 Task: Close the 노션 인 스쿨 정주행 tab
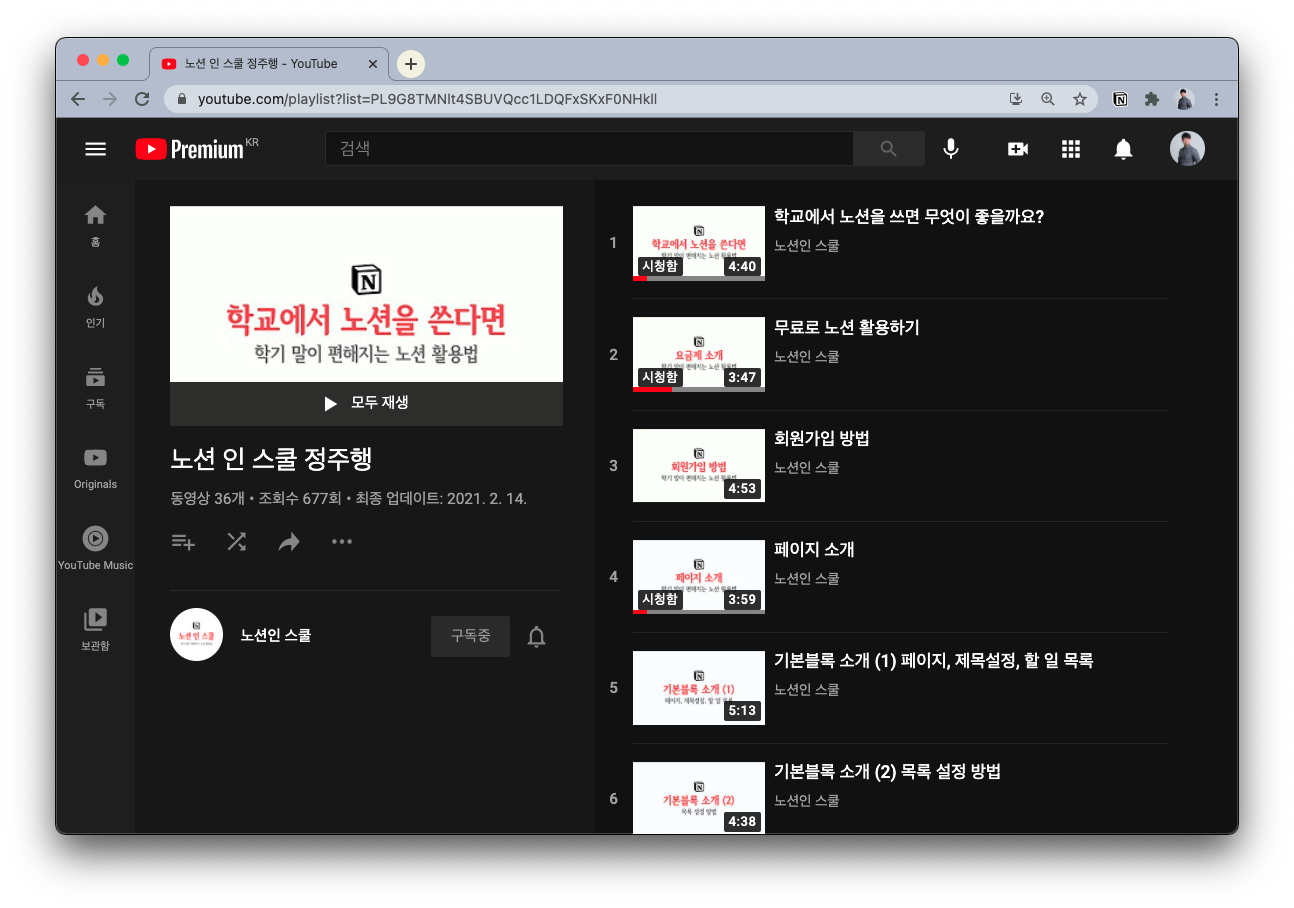[373, 63]
